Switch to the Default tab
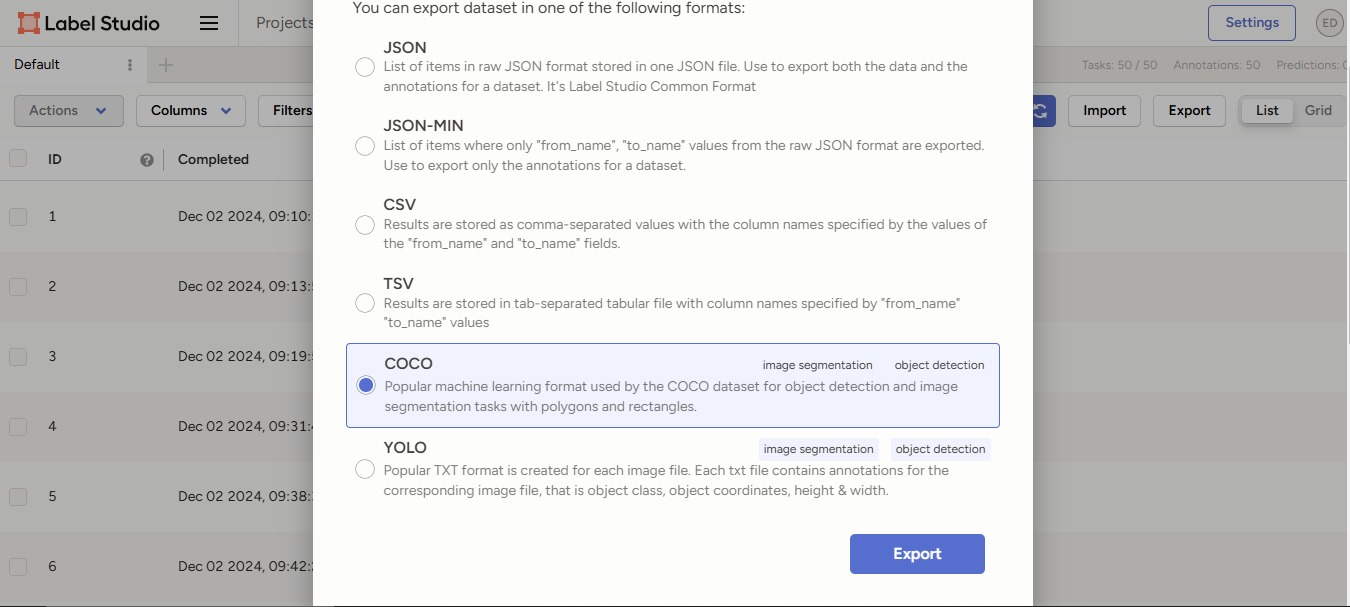 pyautogui.click(x=37, y=65)
